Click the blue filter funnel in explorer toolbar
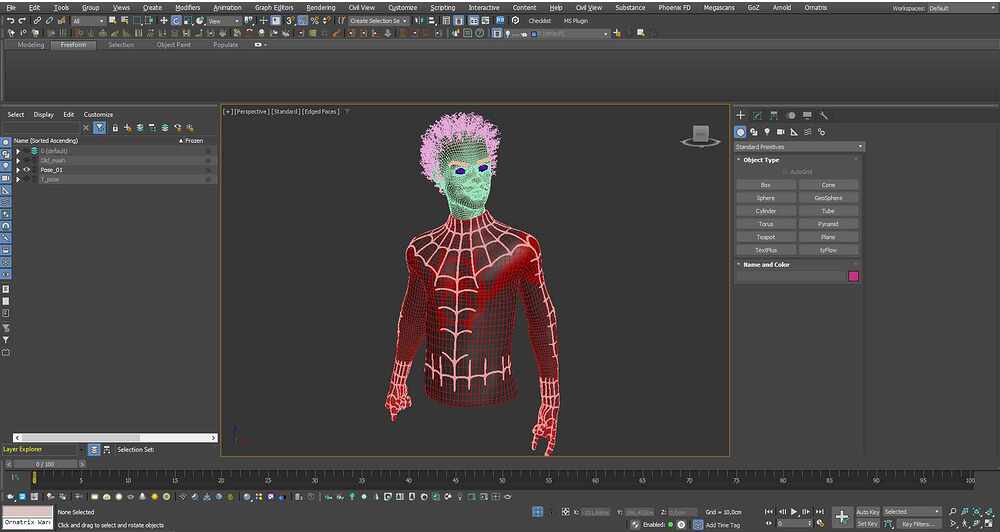The image size is (1000, 532). point(99,128)
